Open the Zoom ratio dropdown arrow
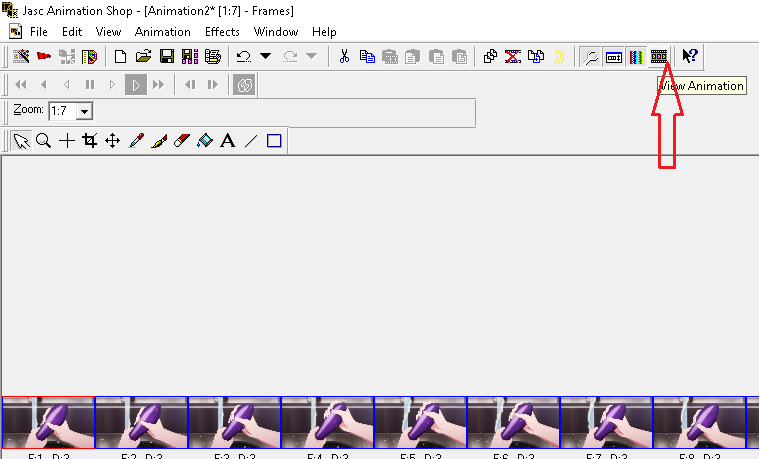Image resolution: width=759 pixels, height=459 pixels. [x=84, y=111]
